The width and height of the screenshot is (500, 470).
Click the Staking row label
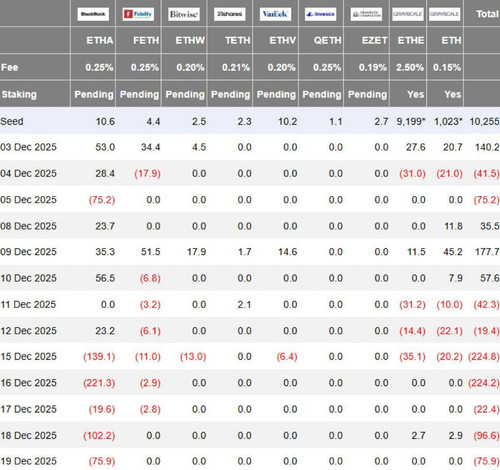(19, 94)
